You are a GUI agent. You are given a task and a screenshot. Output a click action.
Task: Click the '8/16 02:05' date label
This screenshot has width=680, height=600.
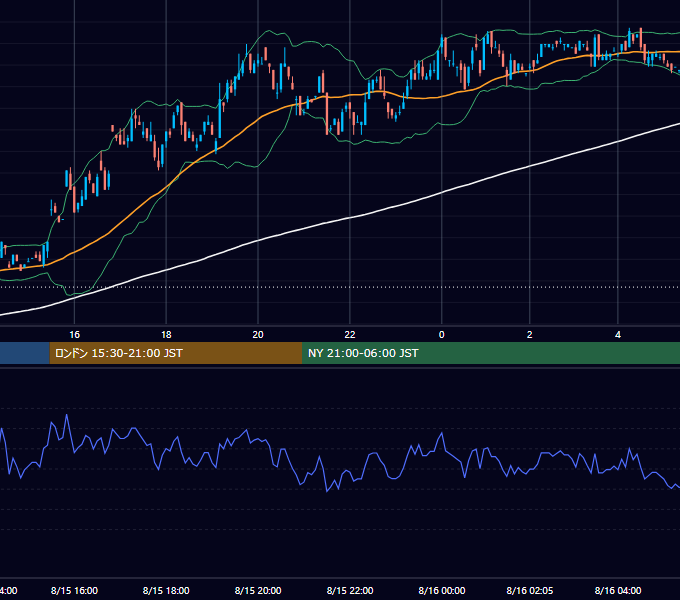tap(530, 590)
